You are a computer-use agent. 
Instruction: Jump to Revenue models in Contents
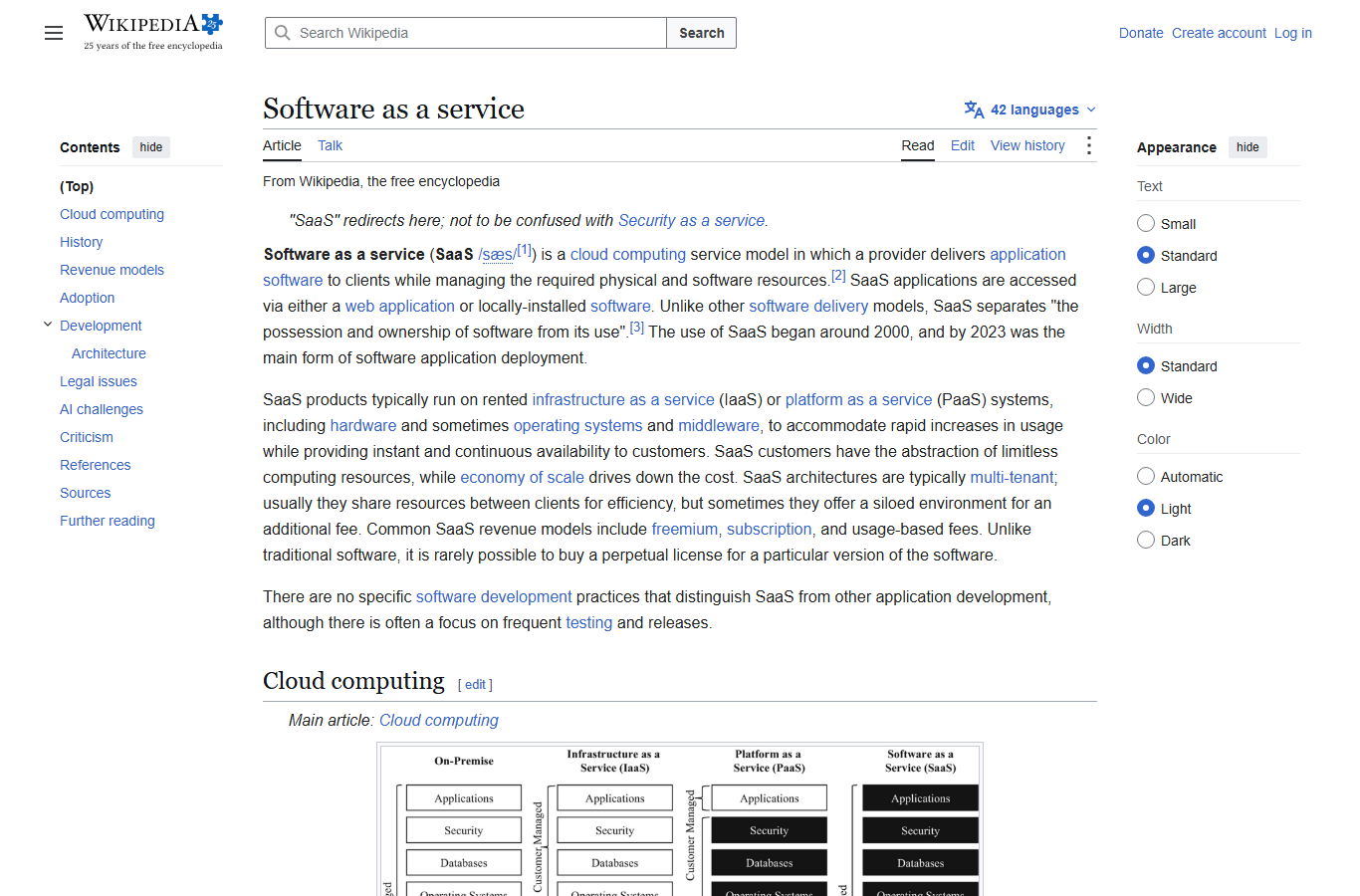pos(112,270)
